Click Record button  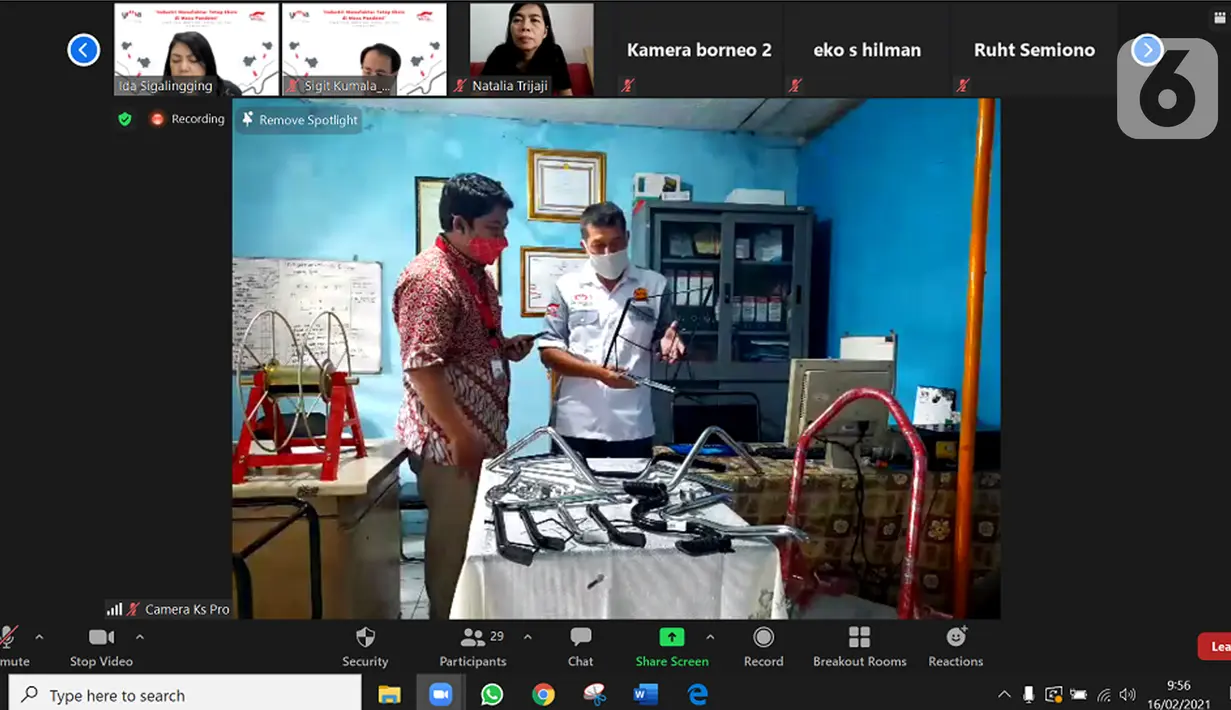pos(763,646)
